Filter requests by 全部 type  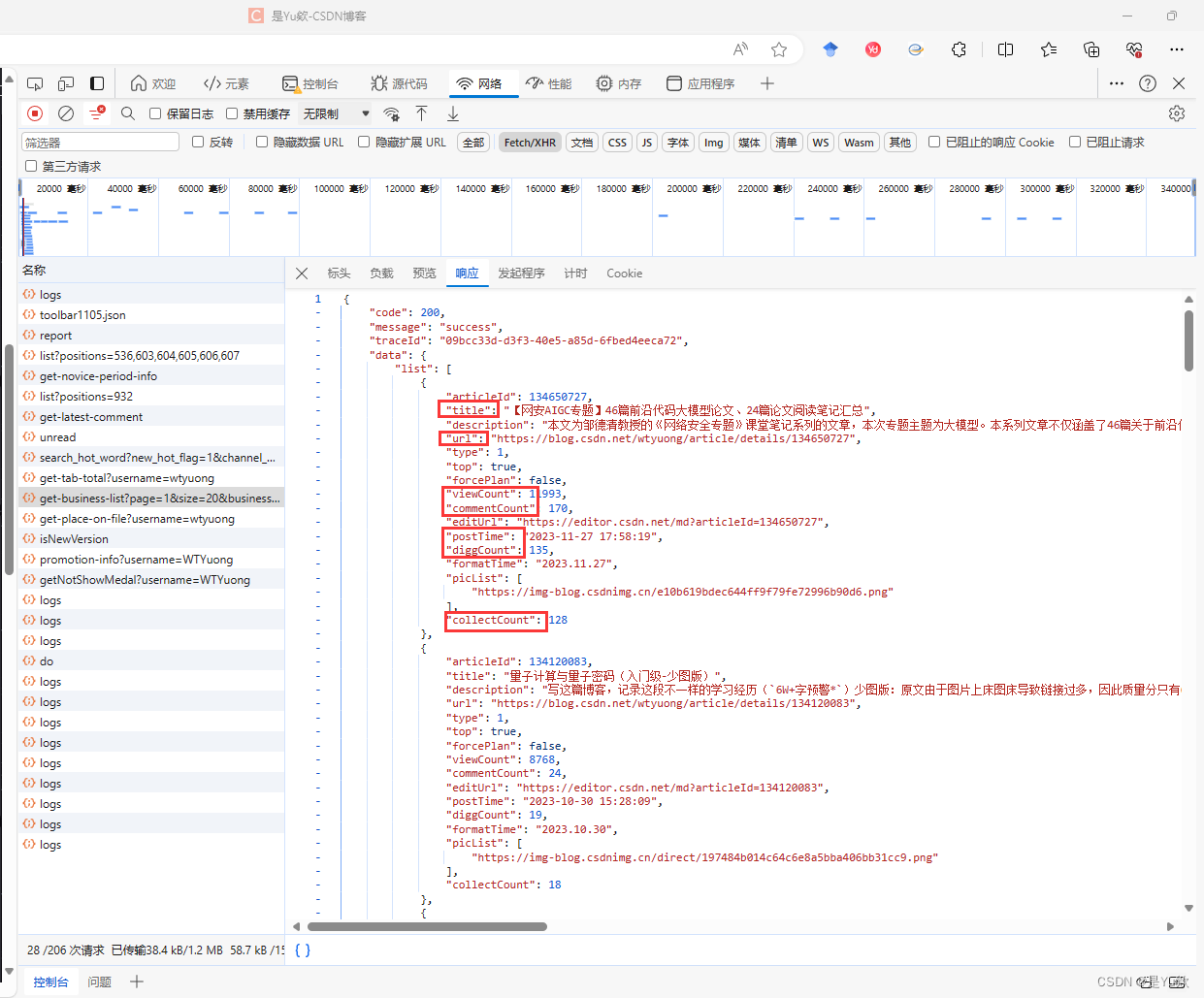[473, 143]
